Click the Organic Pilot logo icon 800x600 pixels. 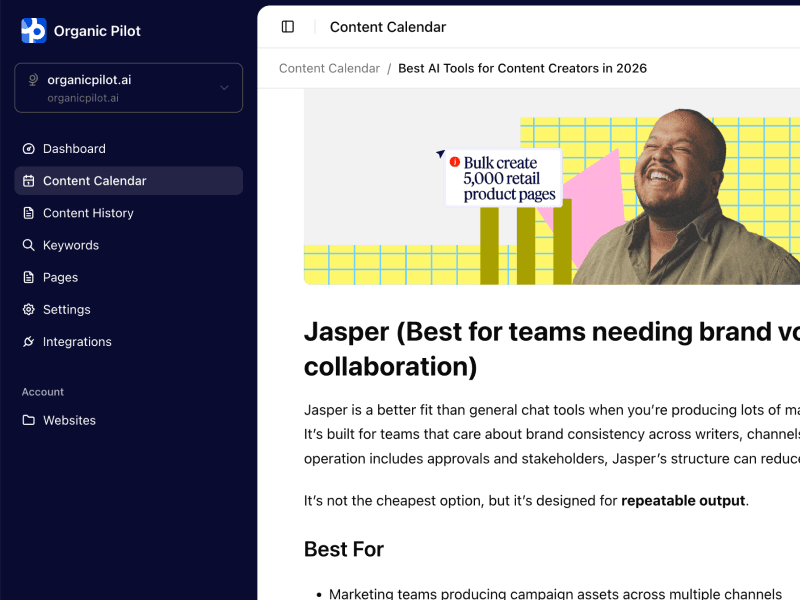[x=33, y=31]
